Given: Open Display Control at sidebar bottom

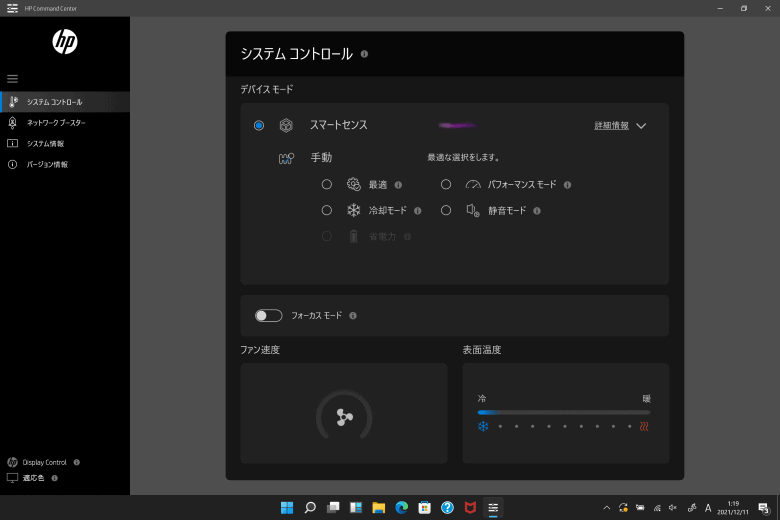Looking at the screenshot, I should pos(44,462).
